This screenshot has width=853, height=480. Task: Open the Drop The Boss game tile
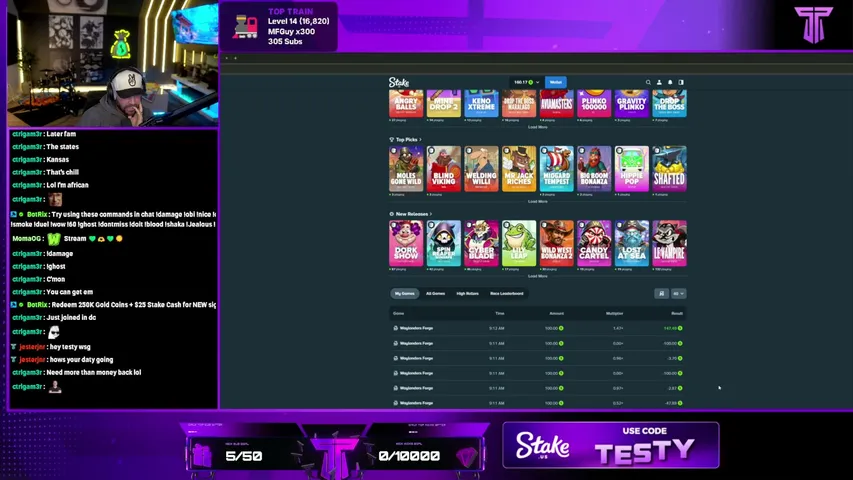[669, 103]
